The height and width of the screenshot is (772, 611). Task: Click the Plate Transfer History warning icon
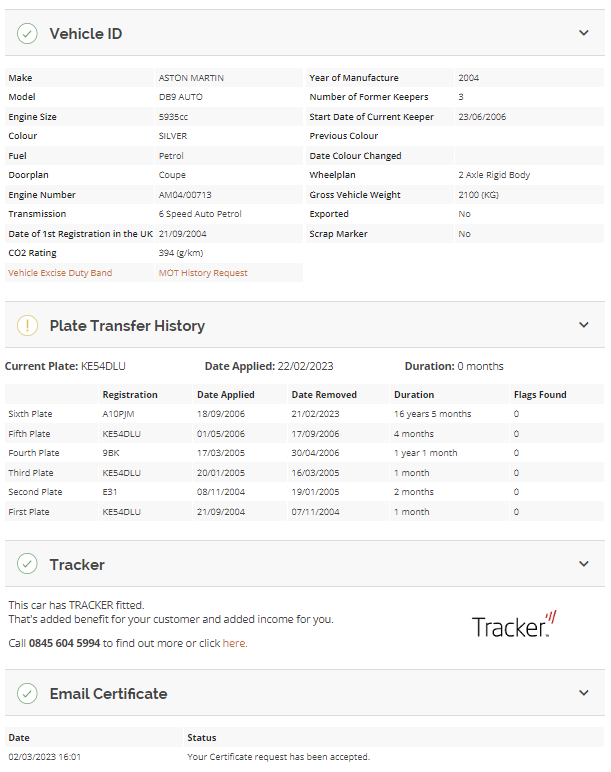(x=27, y=325)
